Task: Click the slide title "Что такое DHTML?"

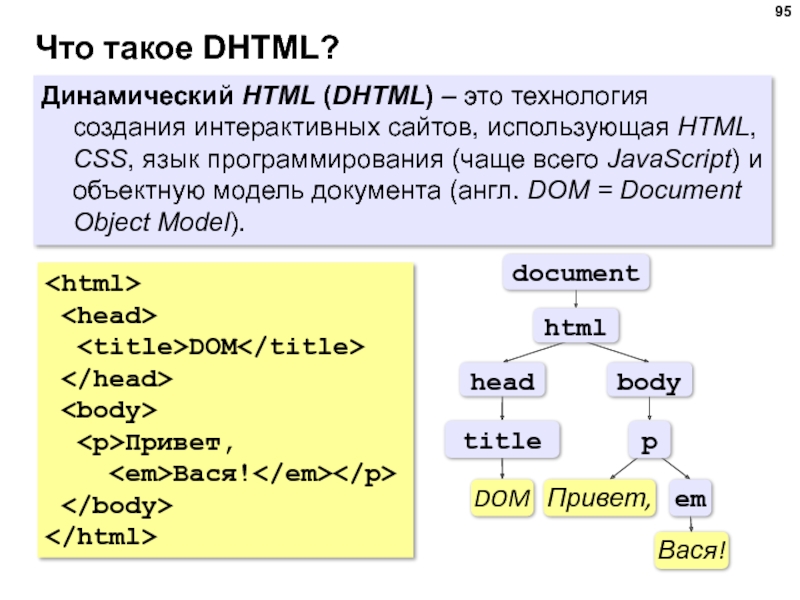Action: (x=187, y=47)
